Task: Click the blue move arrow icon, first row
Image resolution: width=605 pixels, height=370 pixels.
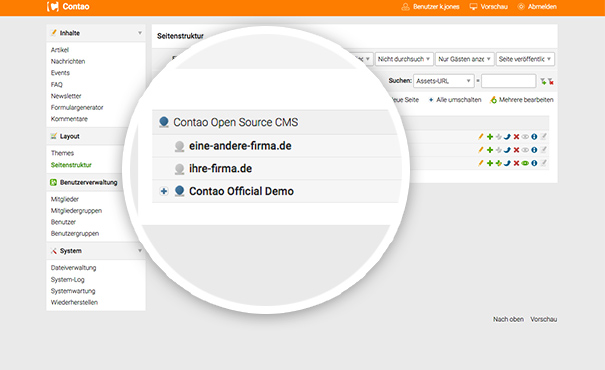Action: coord(507,137)
